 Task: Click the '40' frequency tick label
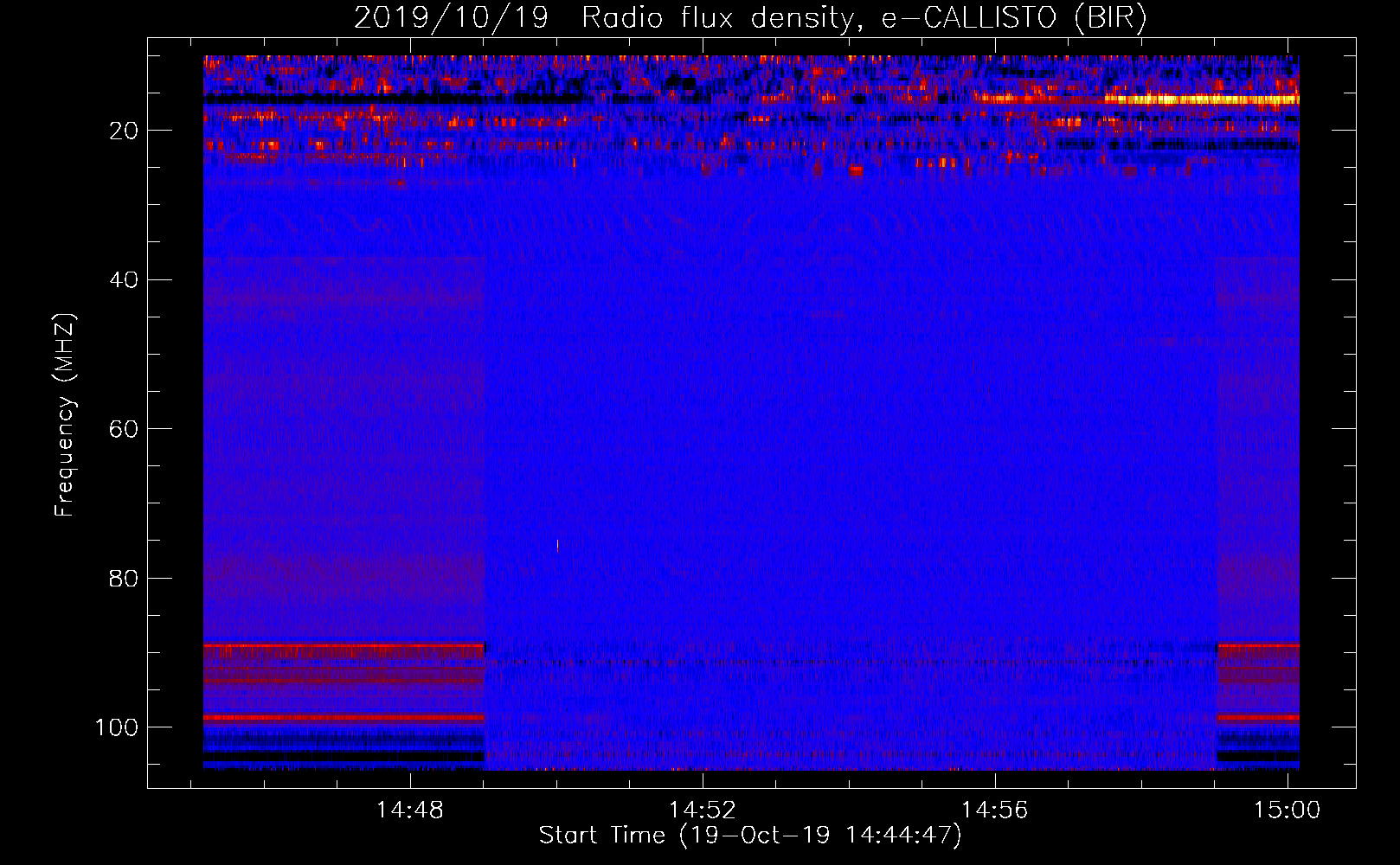124,280
